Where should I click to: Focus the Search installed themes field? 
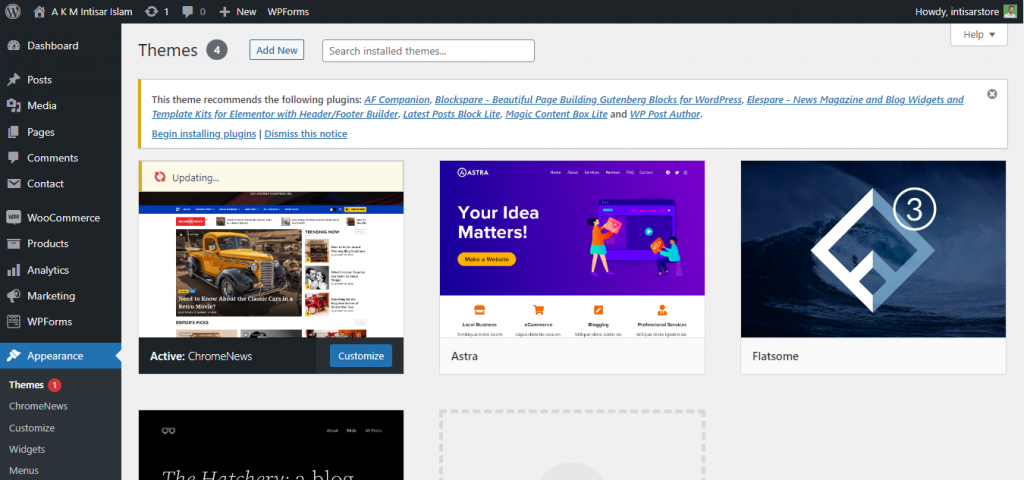(x=428, y=51)
